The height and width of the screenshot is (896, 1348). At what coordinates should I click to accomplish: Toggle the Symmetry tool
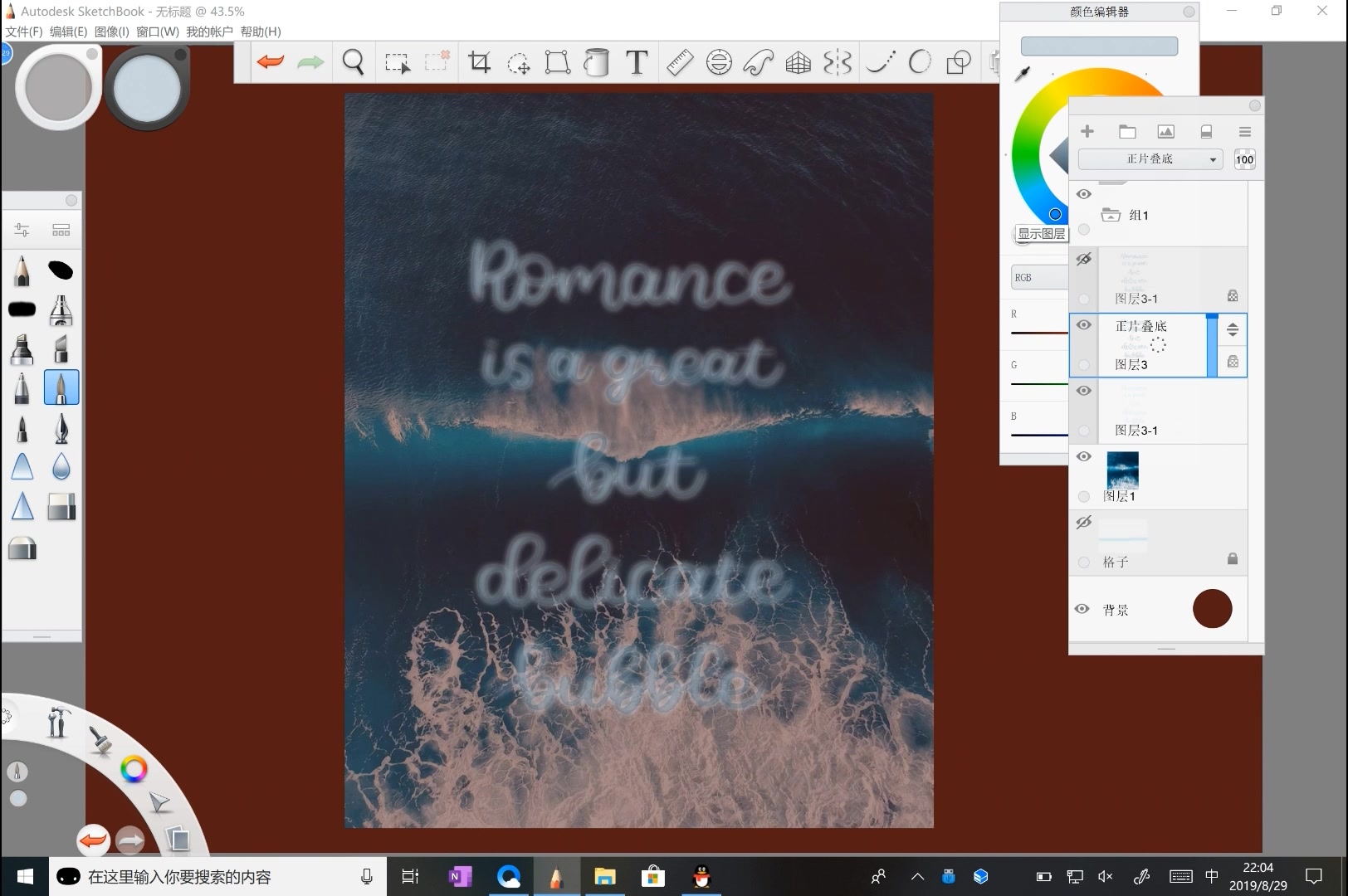[838, 62]
